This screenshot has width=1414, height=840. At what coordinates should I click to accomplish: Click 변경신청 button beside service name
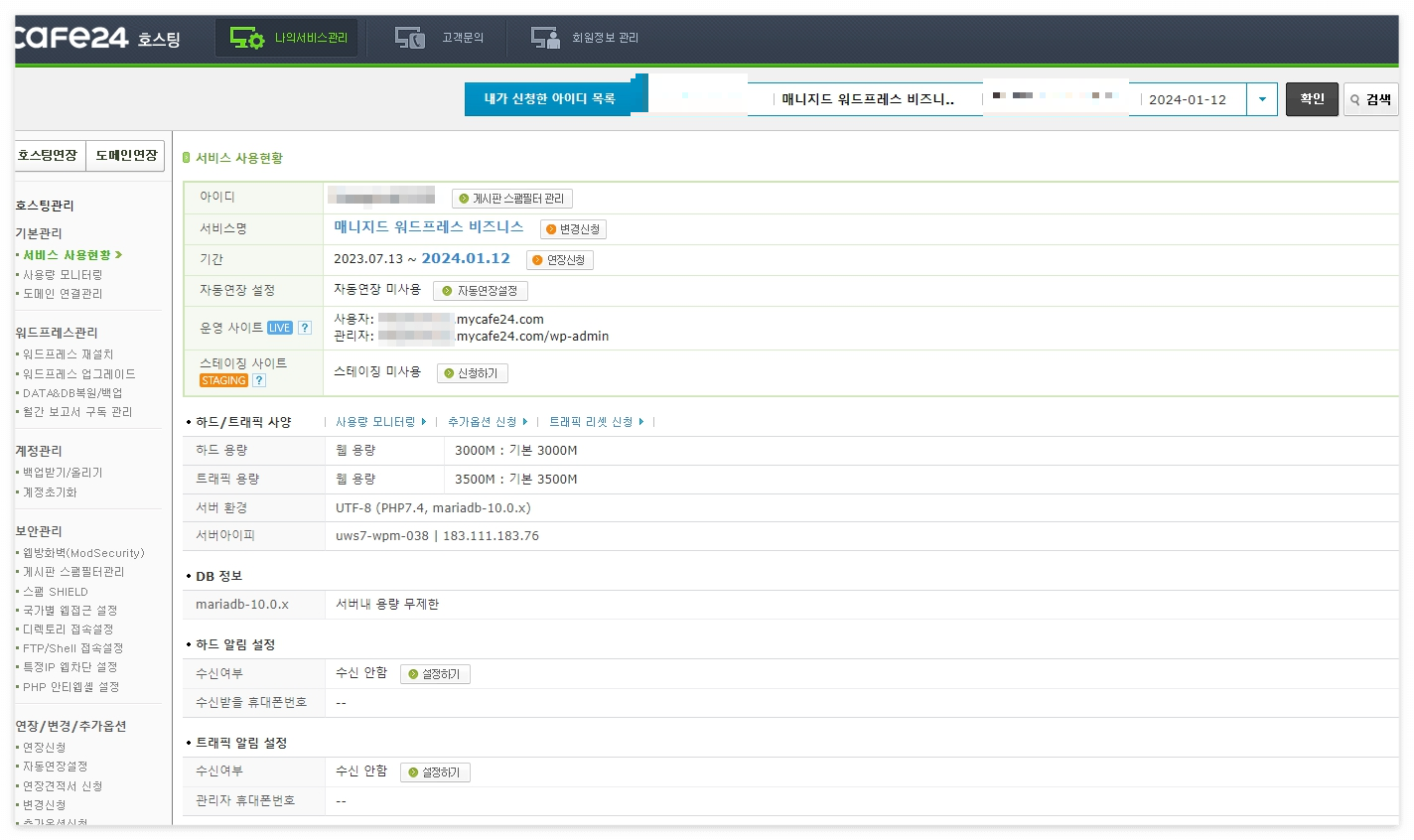(x=573, y=229)
